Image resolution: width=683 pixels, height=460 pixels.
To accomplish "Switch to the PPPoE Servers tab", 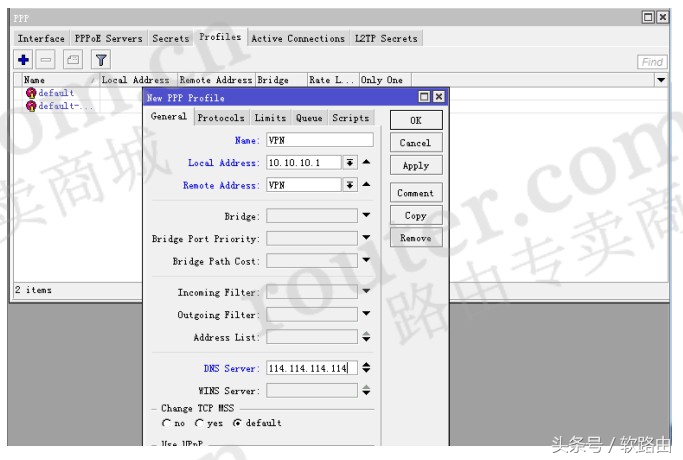I will pos(108,38).
